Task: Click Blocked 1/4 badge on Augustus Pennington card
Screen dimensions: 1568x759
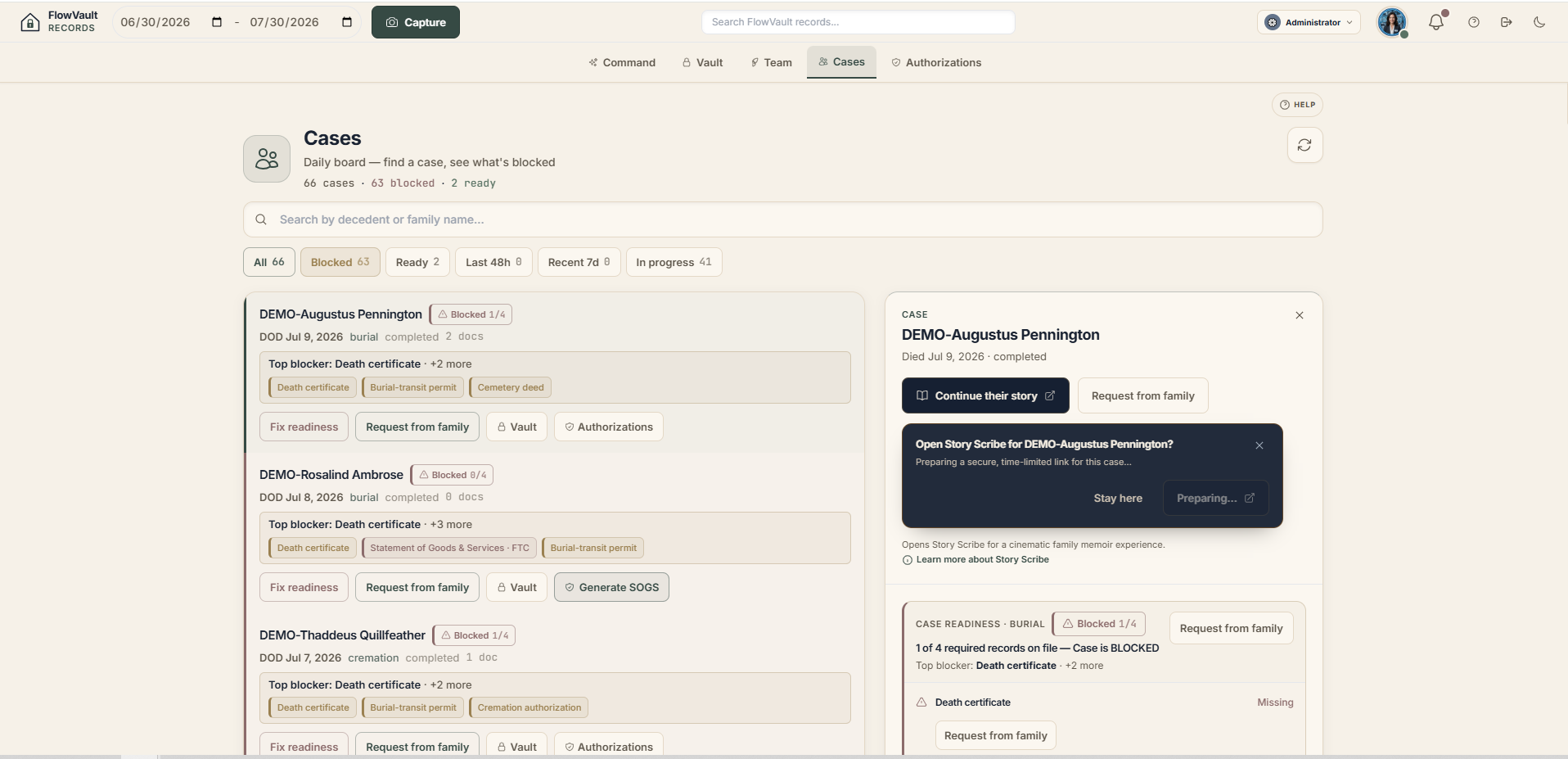Action: pyautogui.click(x=471, y=314)
